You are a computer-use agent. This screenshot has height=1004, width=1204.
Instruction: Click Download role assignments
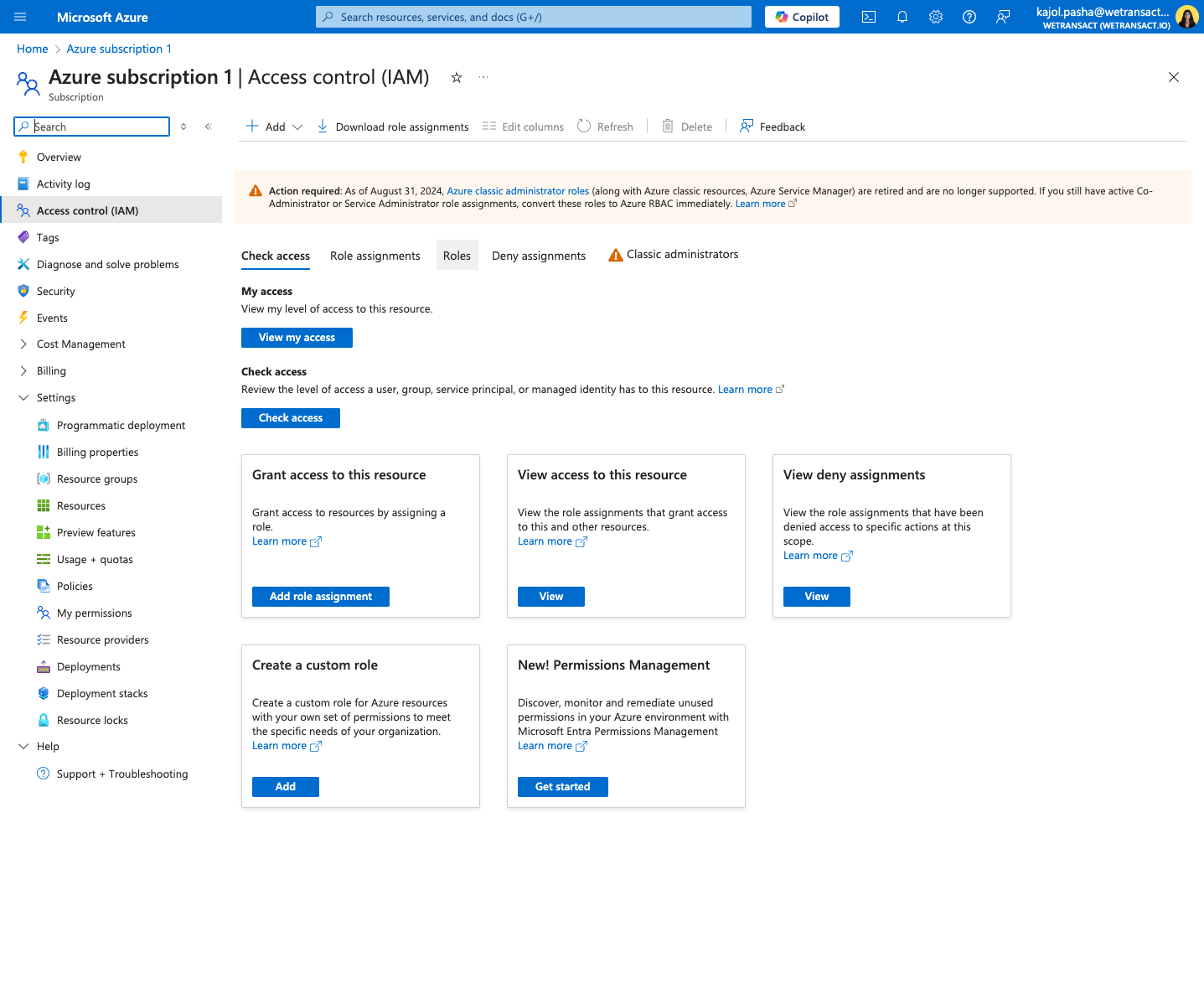(x=392, y=127)
